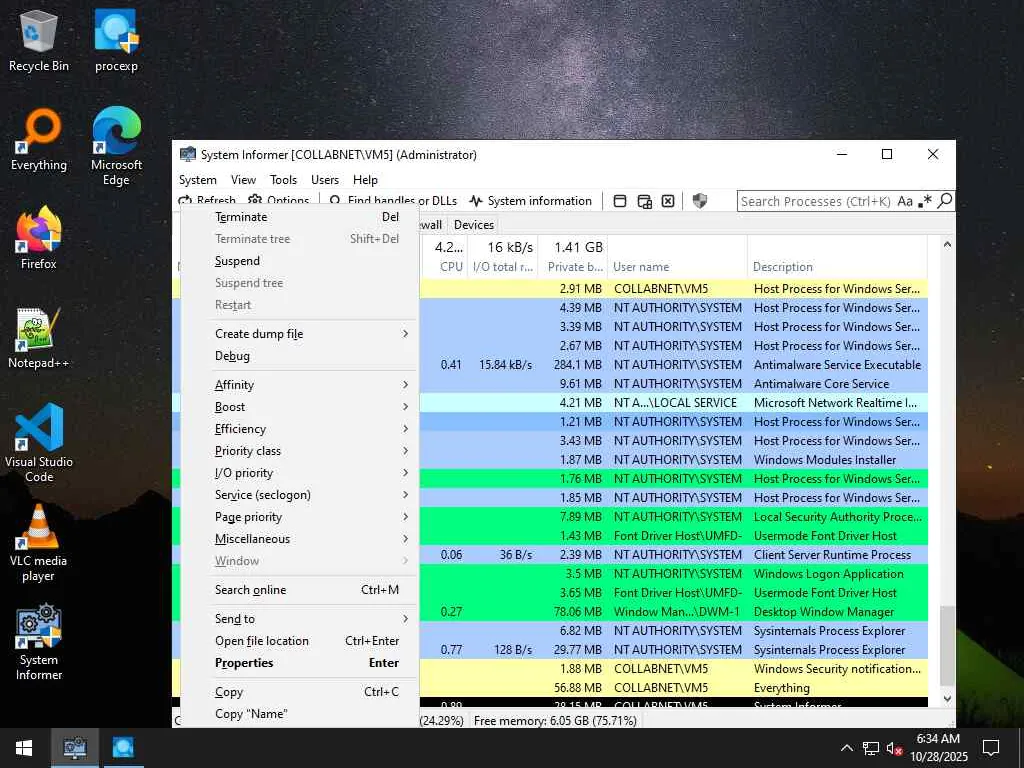Select Properties in the context menu

point(300,663)
